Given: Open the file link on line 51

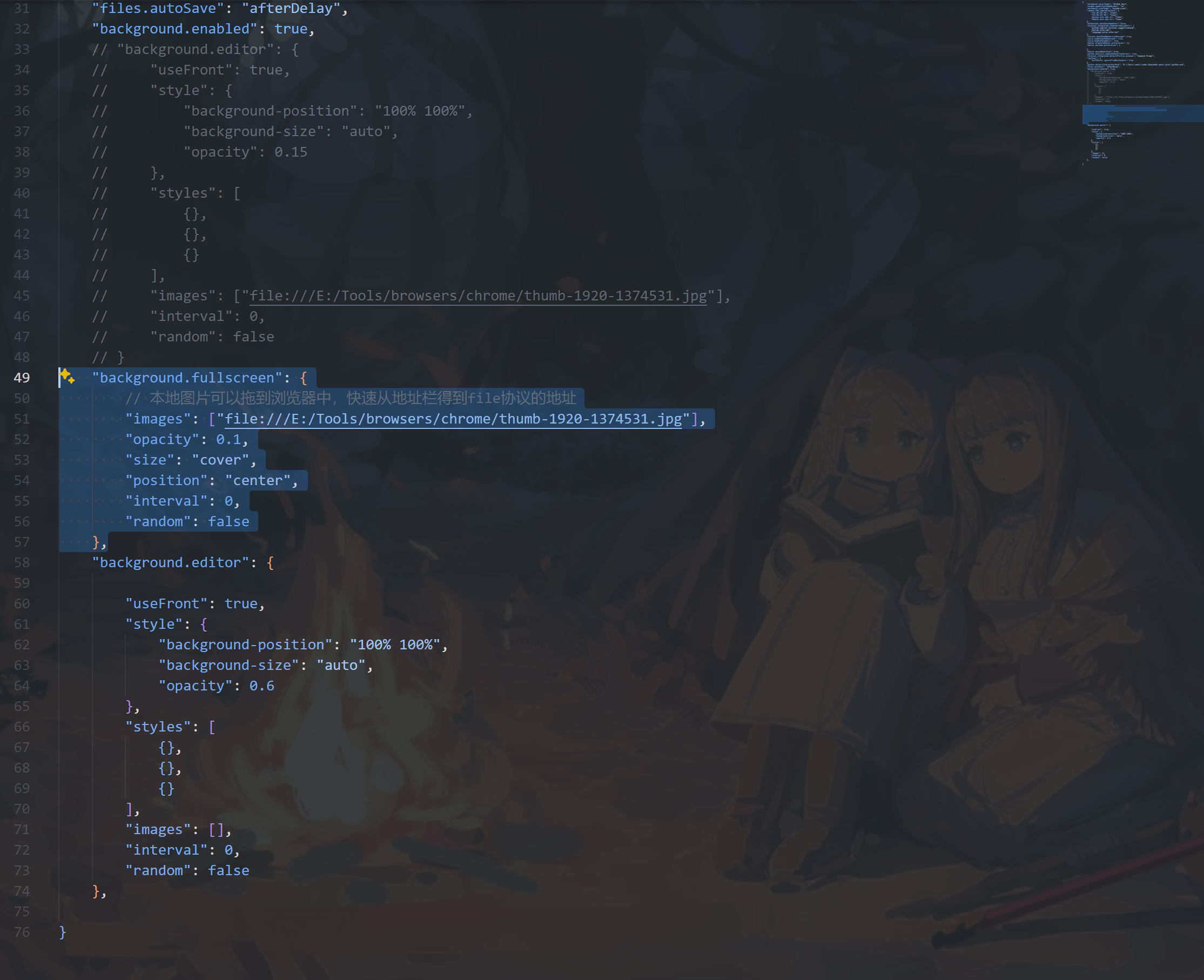Looking at the screenshot, I should 453,419.
